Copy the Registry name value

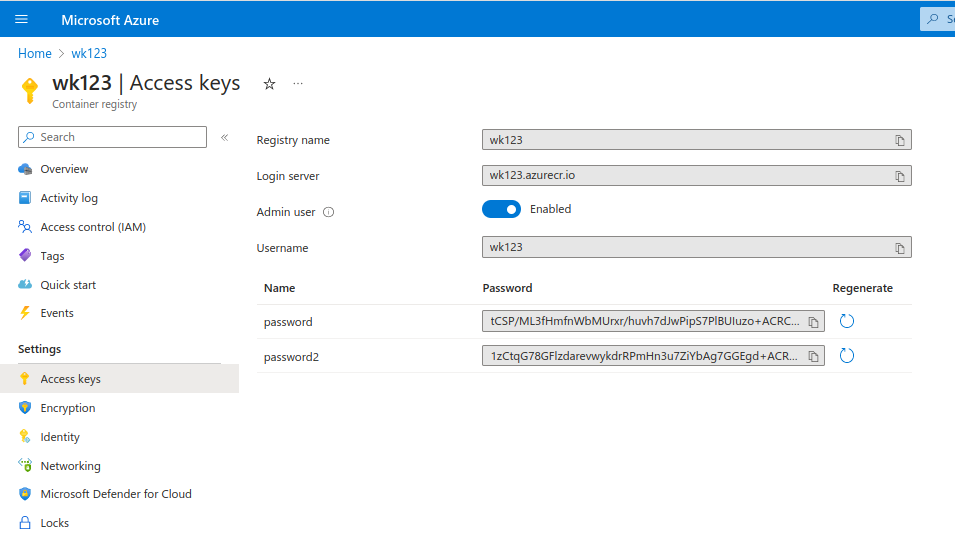point(900,141)
